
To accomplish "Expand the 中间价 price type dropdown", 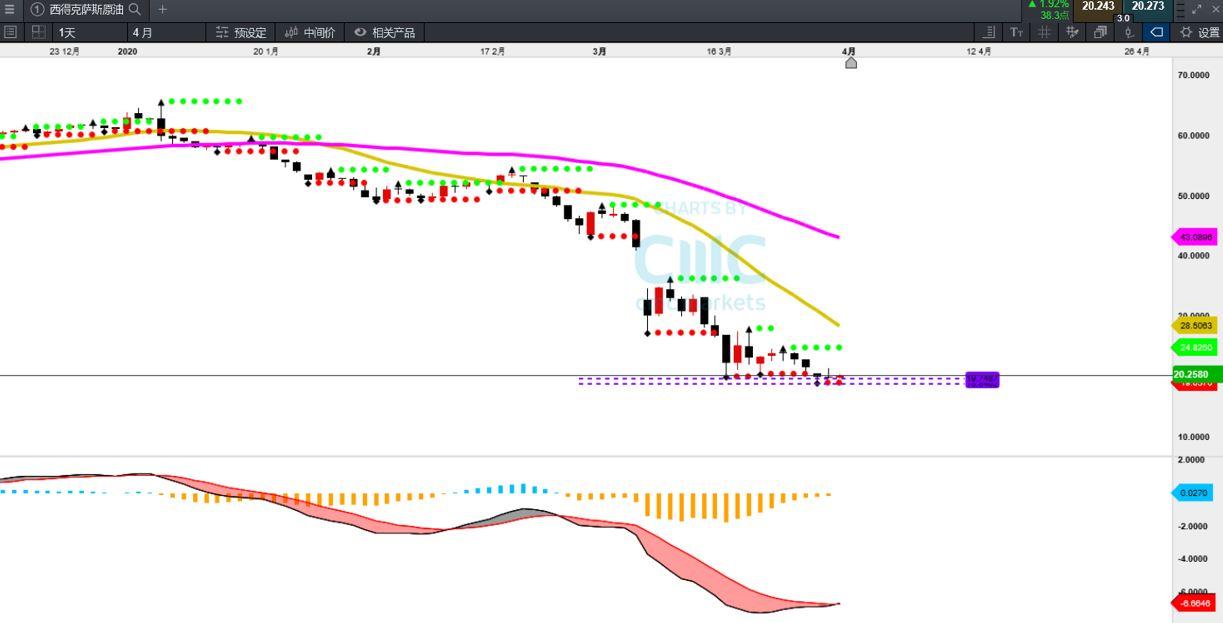I will tap(310, 32).
